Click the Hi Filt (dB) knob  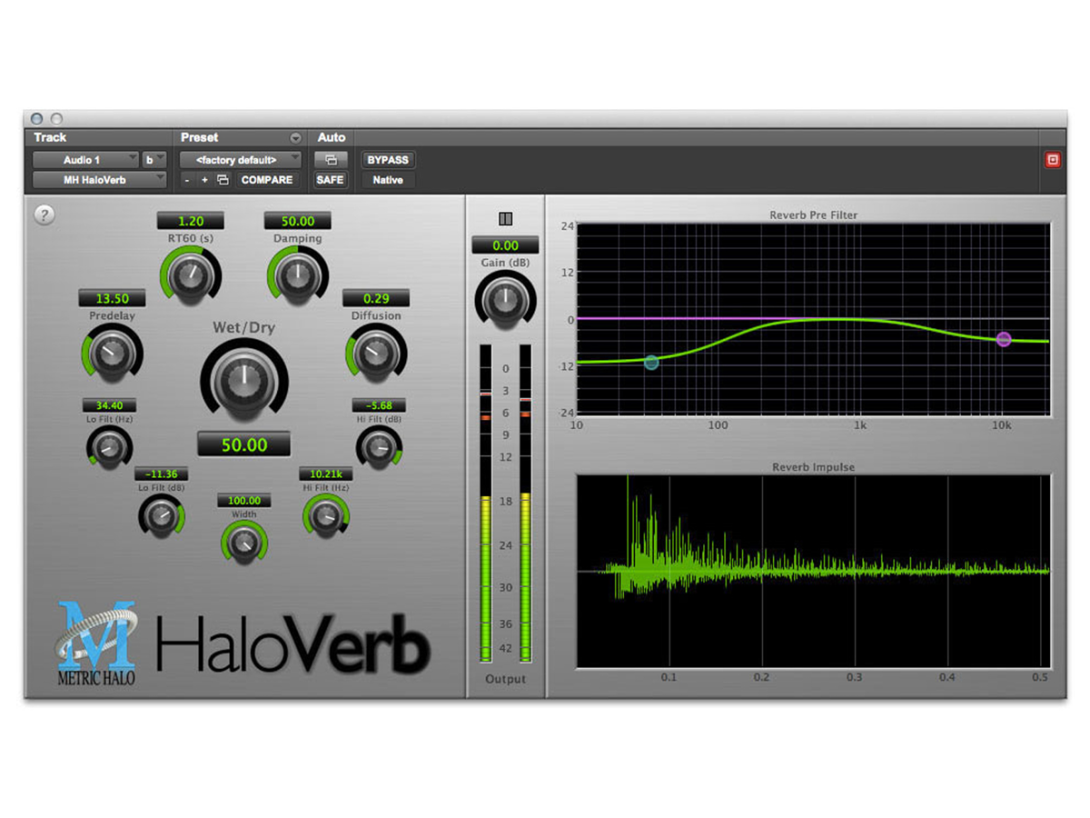tap(379, 447)
